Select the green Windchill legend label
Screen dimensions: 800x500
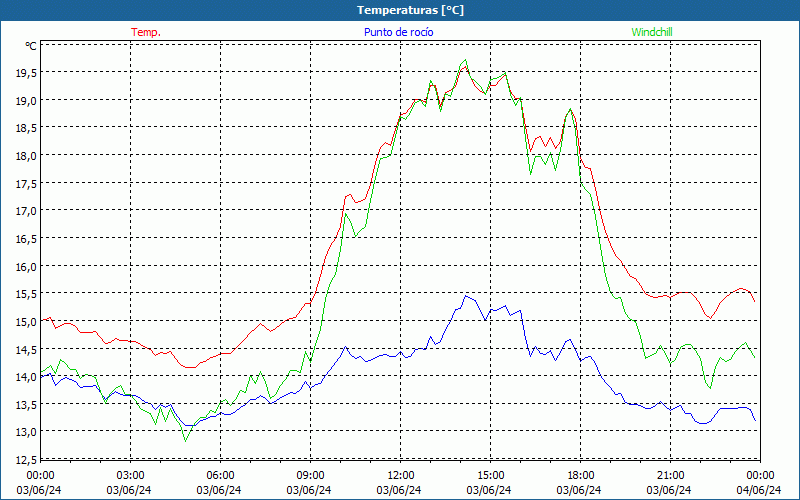[652, 32]
